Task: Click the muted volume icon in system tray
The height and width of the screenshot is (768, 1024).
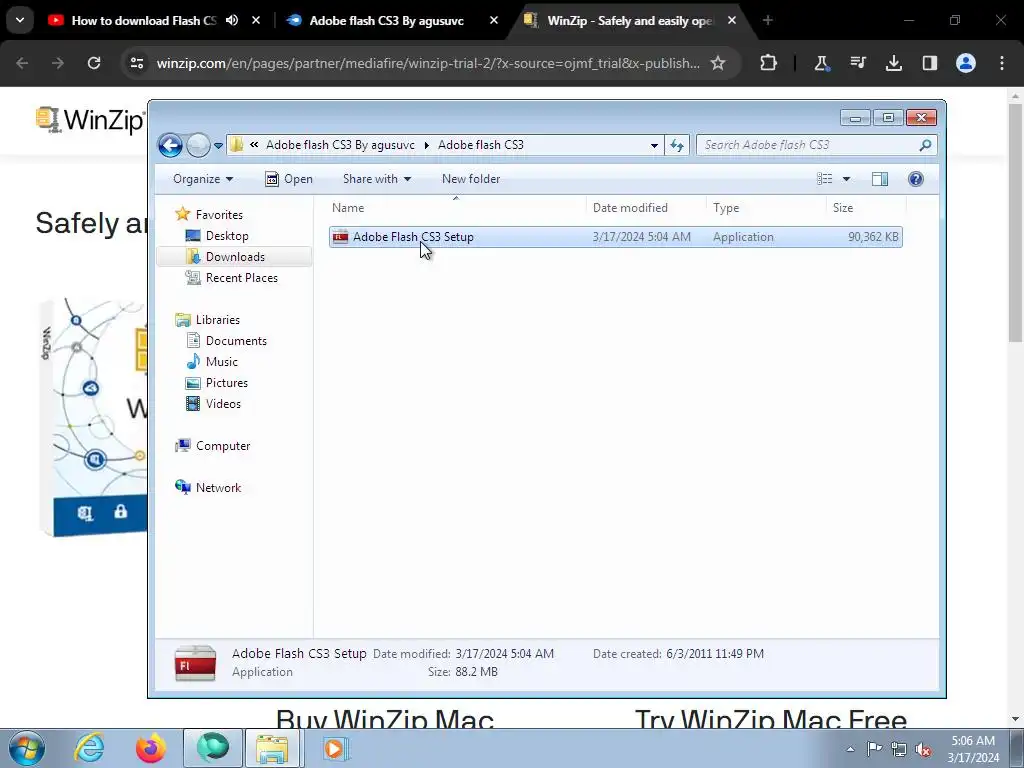Action: (923, 750)
